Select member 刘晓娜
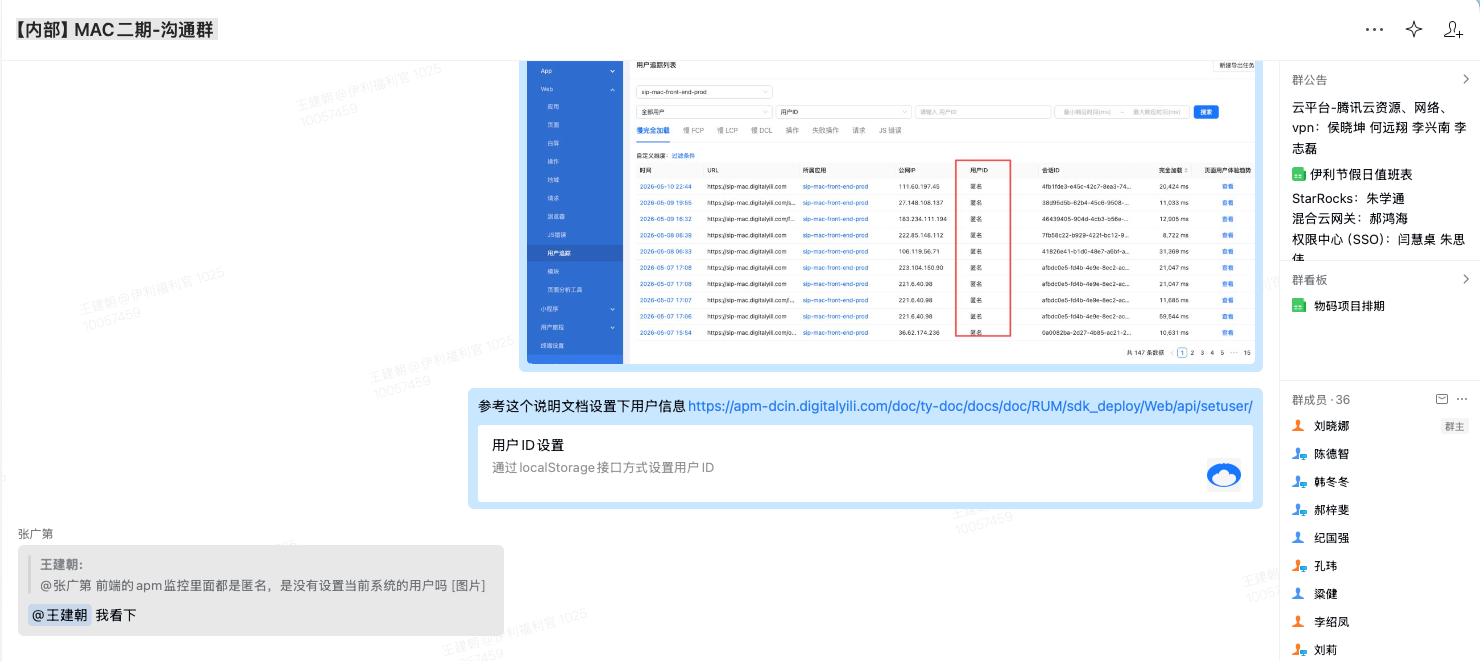The width and height of the screenshot is (1480, 661). click(x=1331, y=426)
